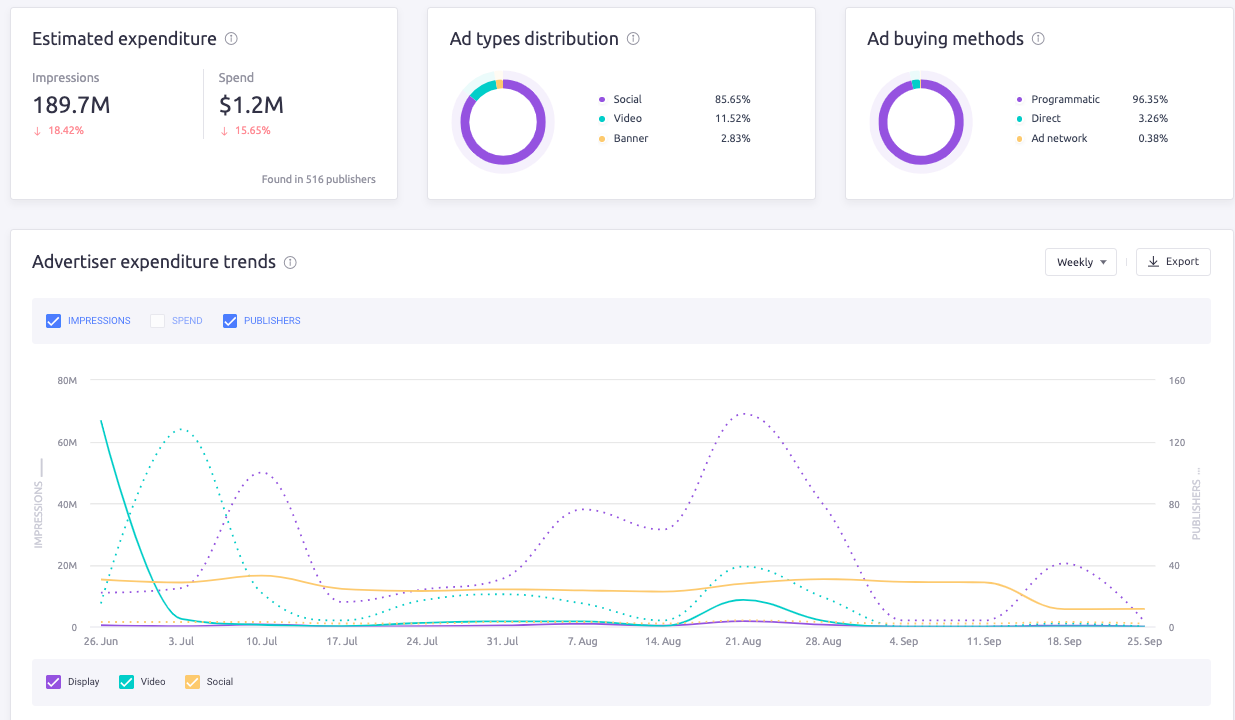Click the Found in 516 publishers link
The width and height of the screenshot is (1235, 720).
(316, 178)
